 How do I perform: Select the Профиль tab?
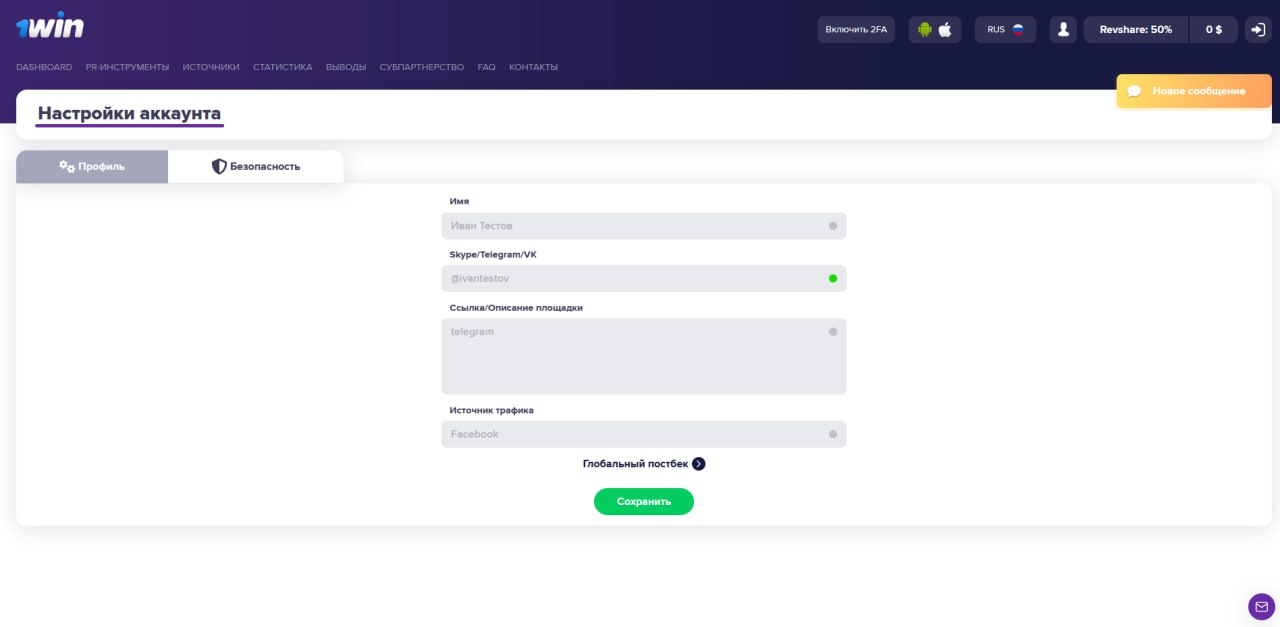click(x=92, y=167)
